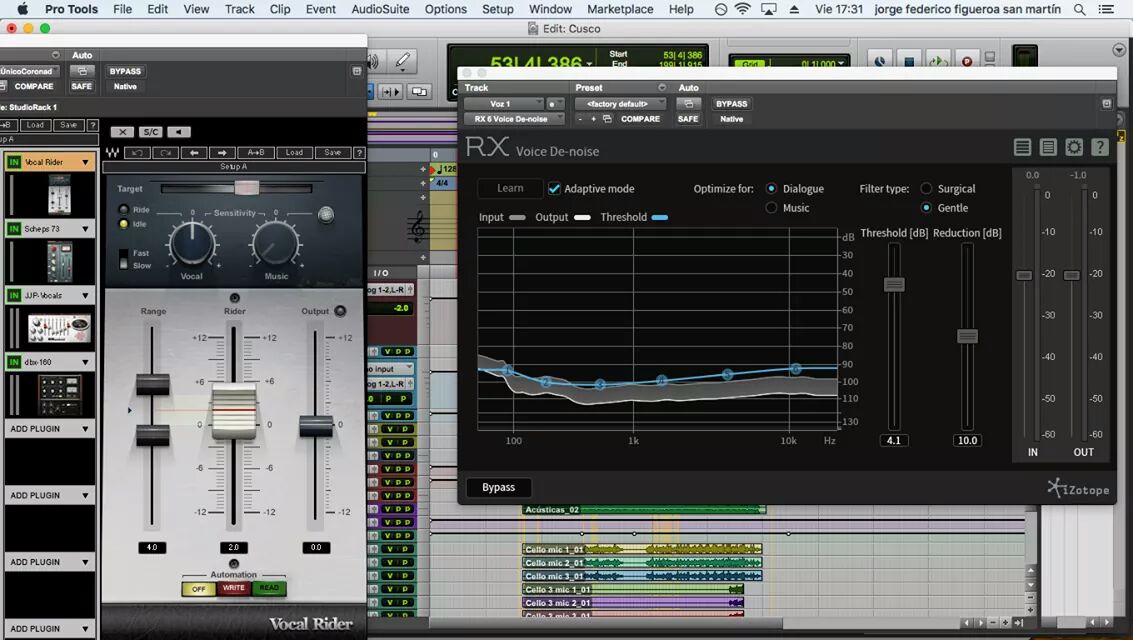
Task: Open the macOS Spotlight search icon
Action: pos(1079,9)
